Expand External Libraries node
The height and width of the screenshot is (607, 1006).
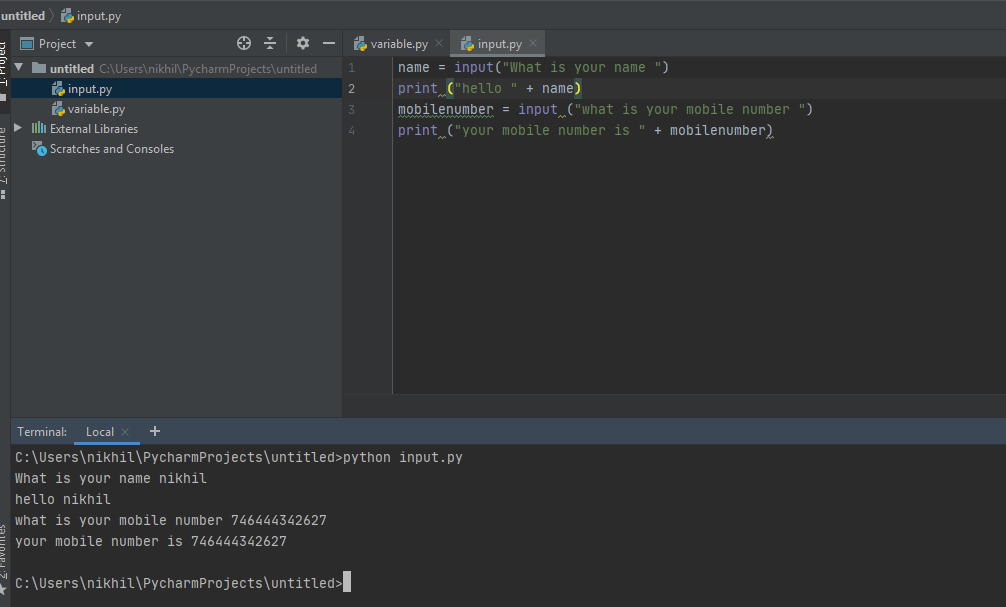[x=18, y=128]
